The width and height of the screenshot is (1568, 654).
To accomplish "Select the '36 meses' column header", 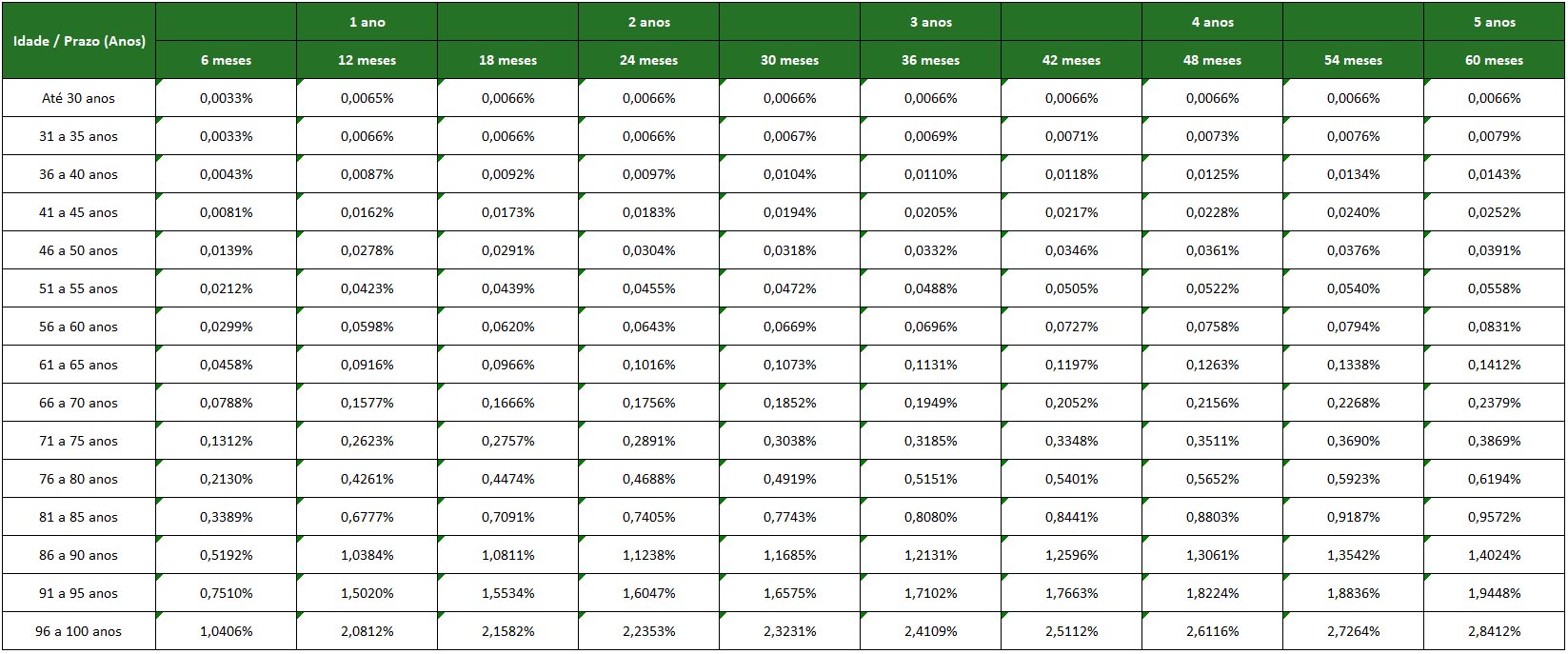I will point(930,60).
